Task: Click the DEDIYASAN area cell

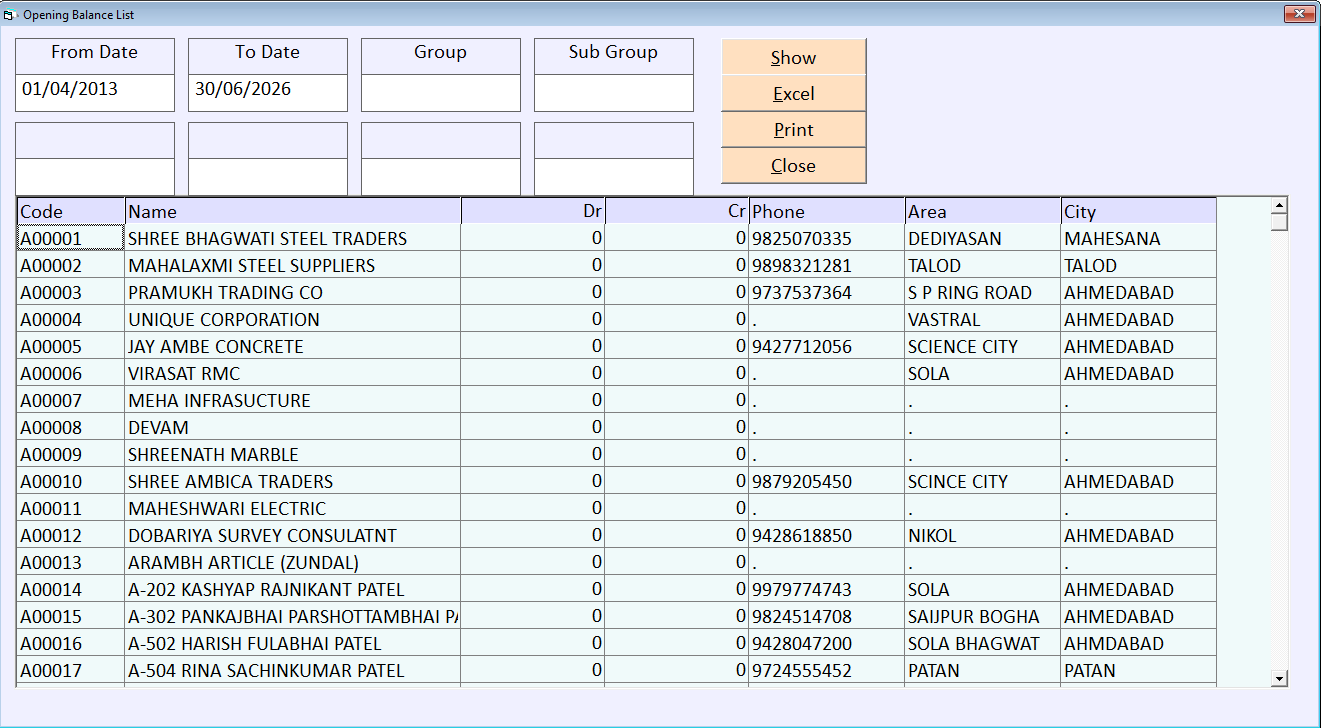Action: coord(983,238)
